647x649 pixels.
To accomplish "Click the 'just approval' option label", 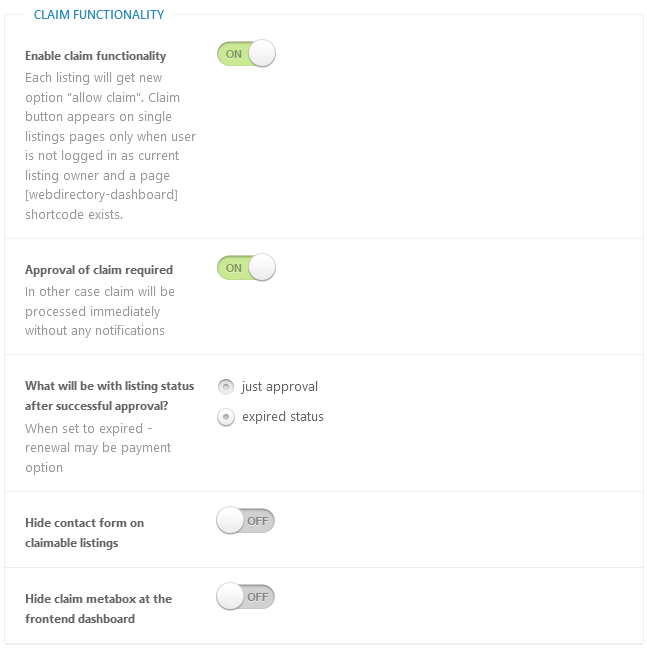I will point(280,387).
